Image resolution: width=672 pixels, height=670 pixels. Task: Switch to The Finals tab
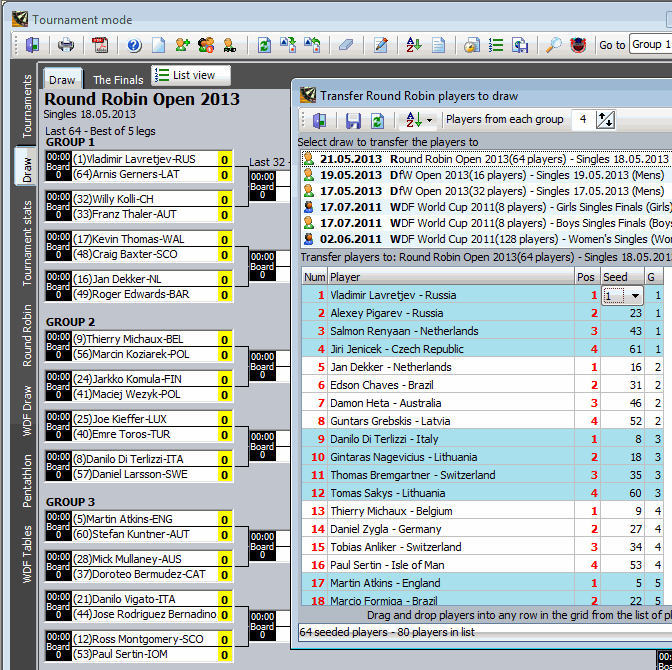[x=118, y=80]
